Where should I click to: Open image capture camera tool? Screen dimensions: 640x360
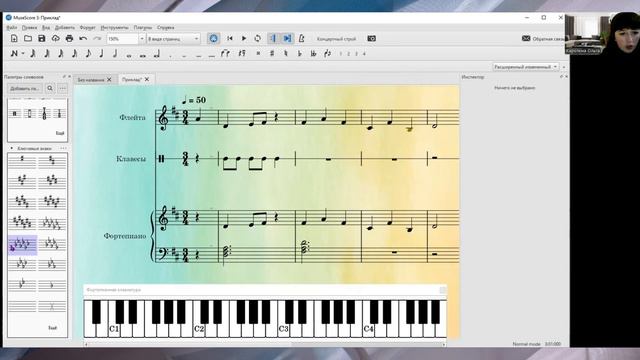371,39
